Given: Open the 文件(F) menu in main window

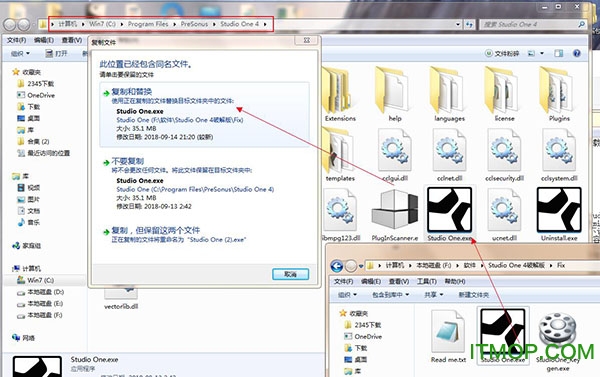Looking at the screenshot, I should (x=16, y=40).
